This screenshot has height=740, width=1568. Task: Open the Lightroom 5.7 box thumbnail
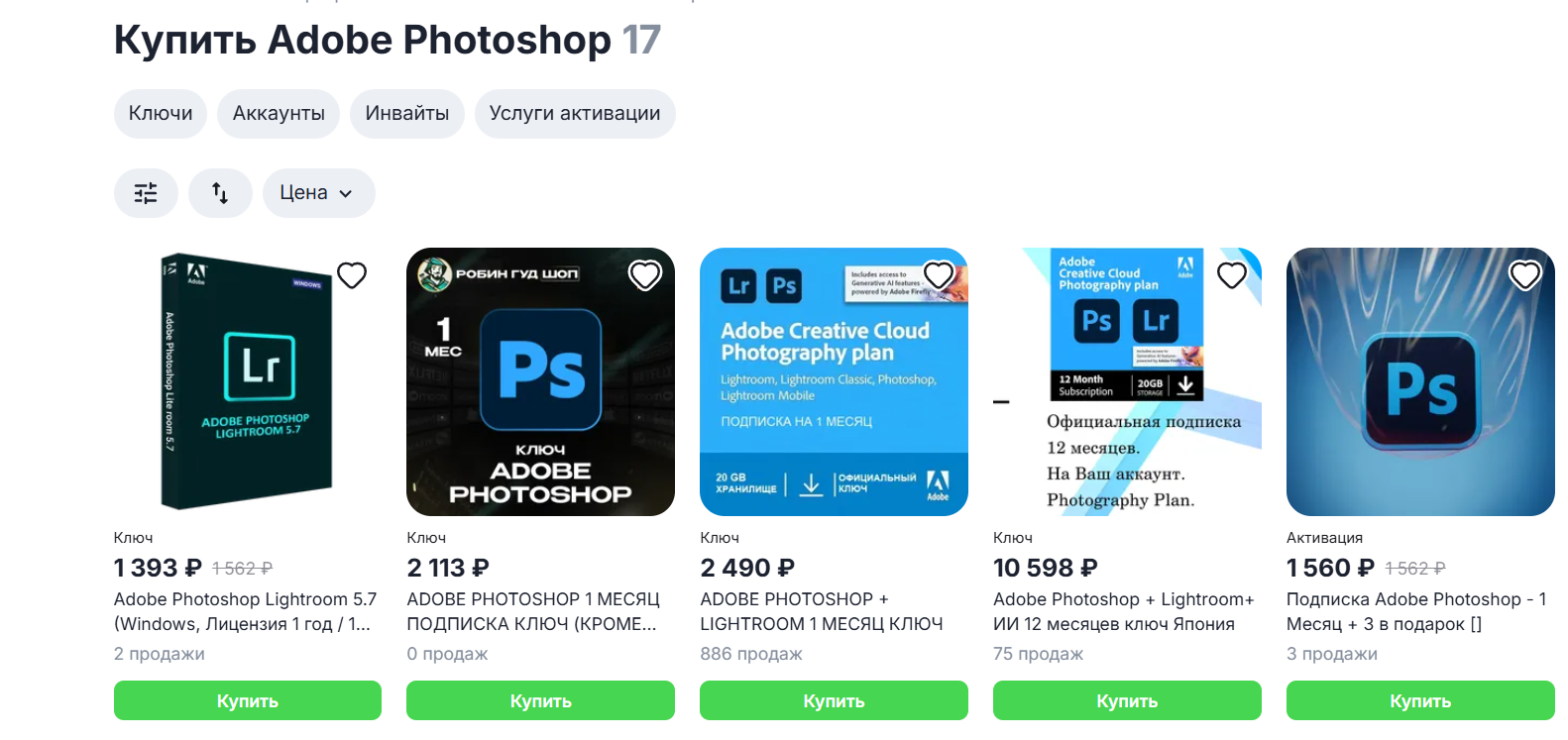[x=248, y=381]
